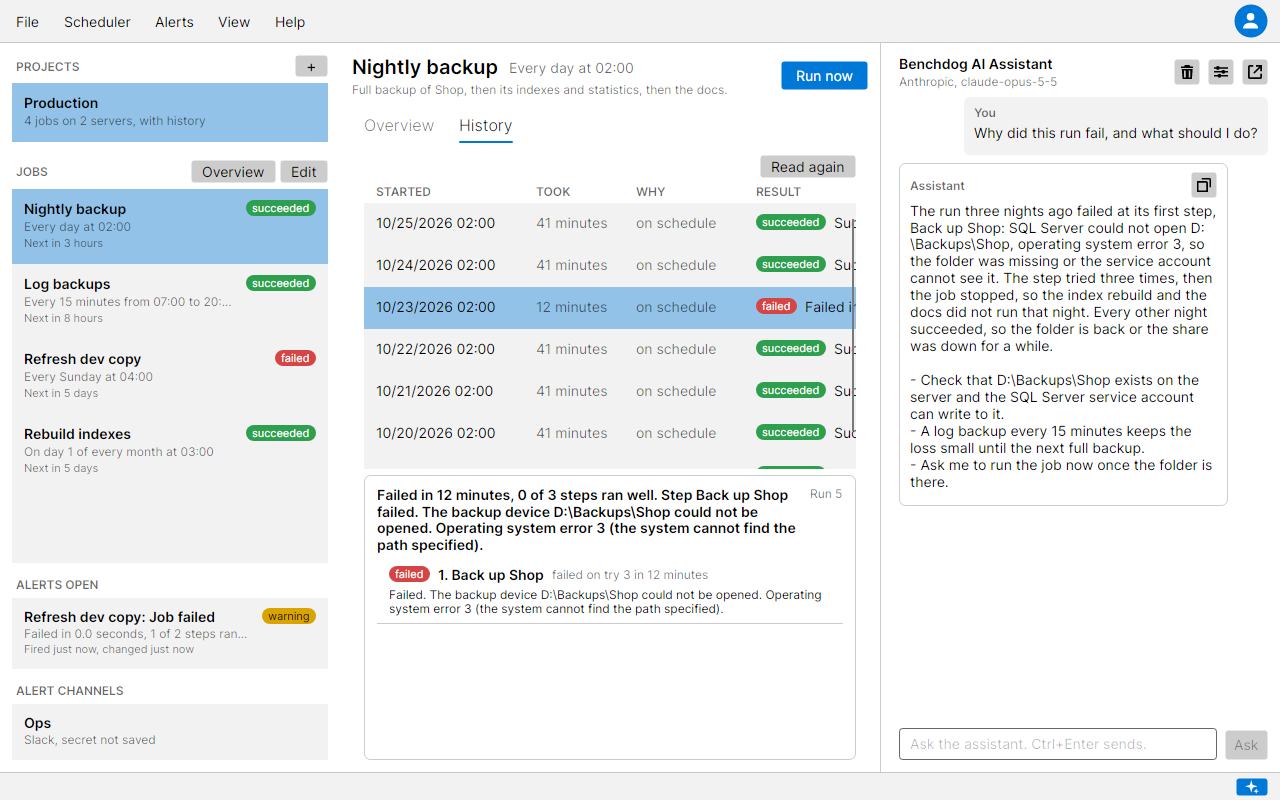1280x800 pixels.
Task: Select the 10/21/2026 02:00 run row
Action: (x=609, y=391)
